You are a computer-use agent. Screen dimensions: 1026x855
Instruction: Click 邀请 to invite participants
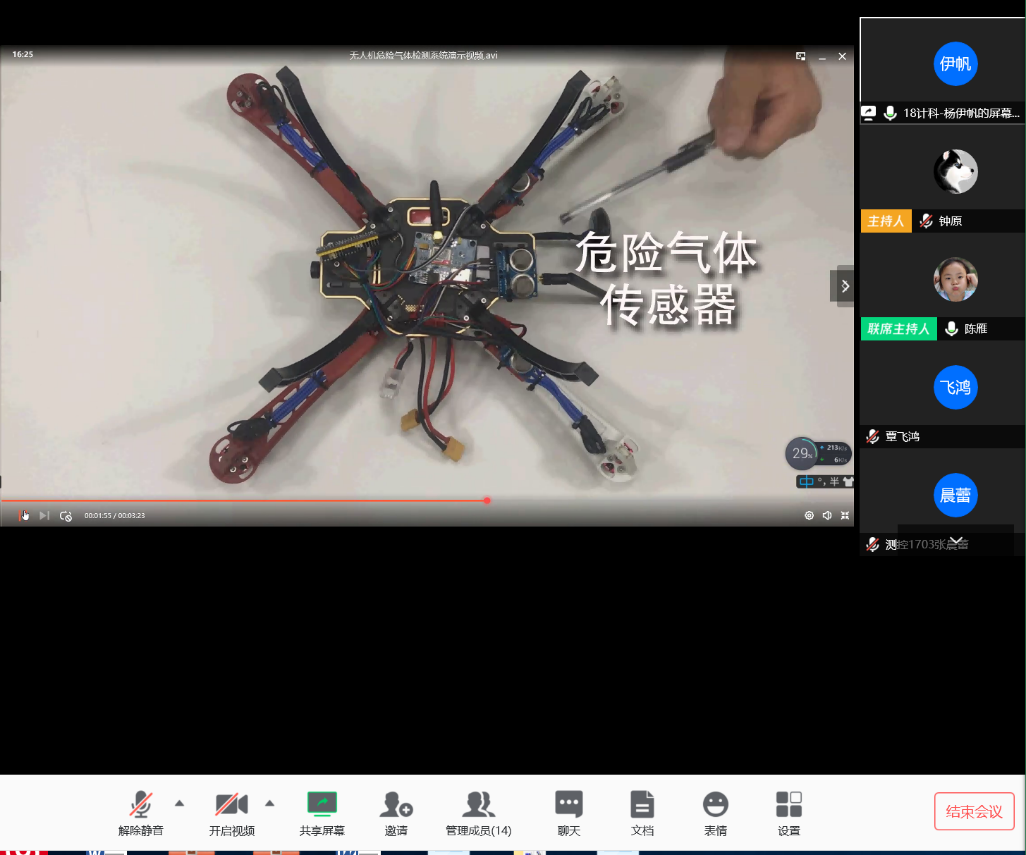point(396,813)
